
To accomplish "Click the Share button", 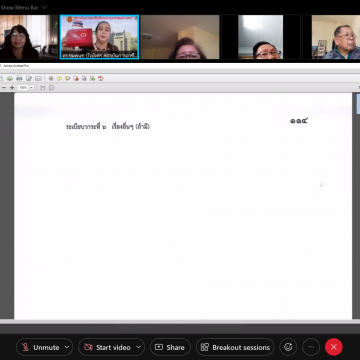I will 170,347.
